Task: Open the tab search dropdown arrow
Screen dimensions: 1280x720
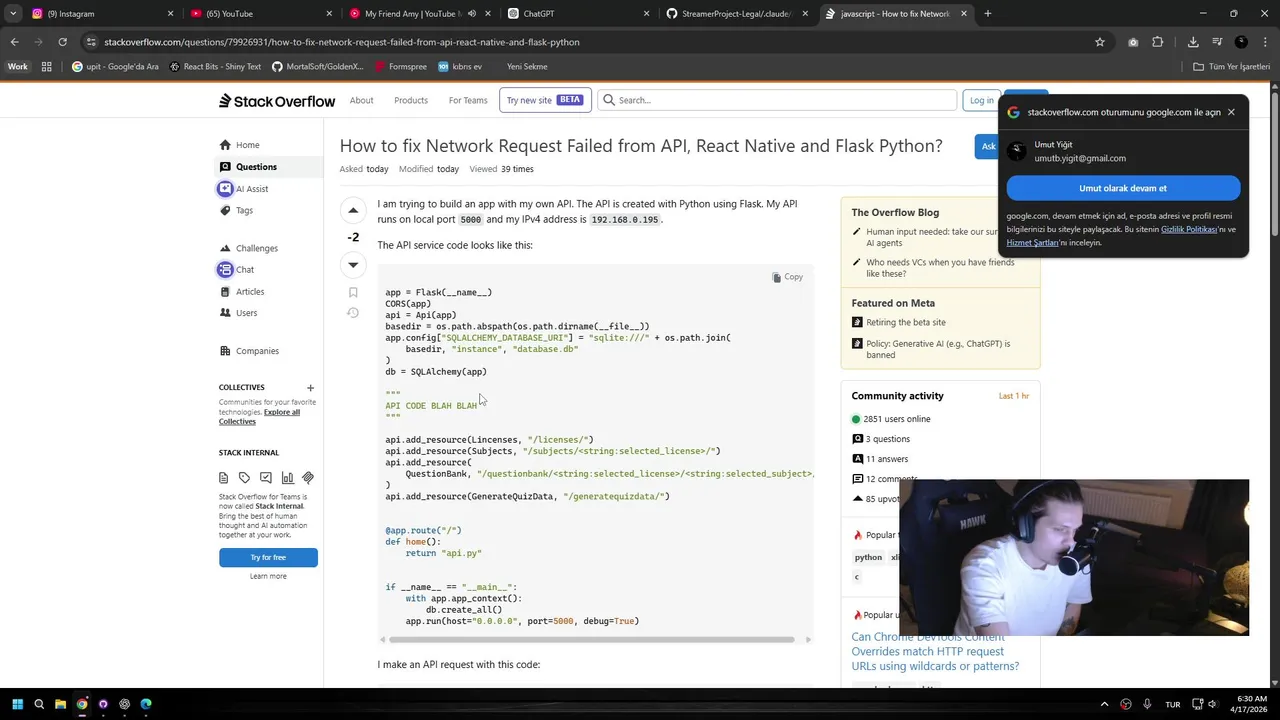Action: tap(13, 14)
